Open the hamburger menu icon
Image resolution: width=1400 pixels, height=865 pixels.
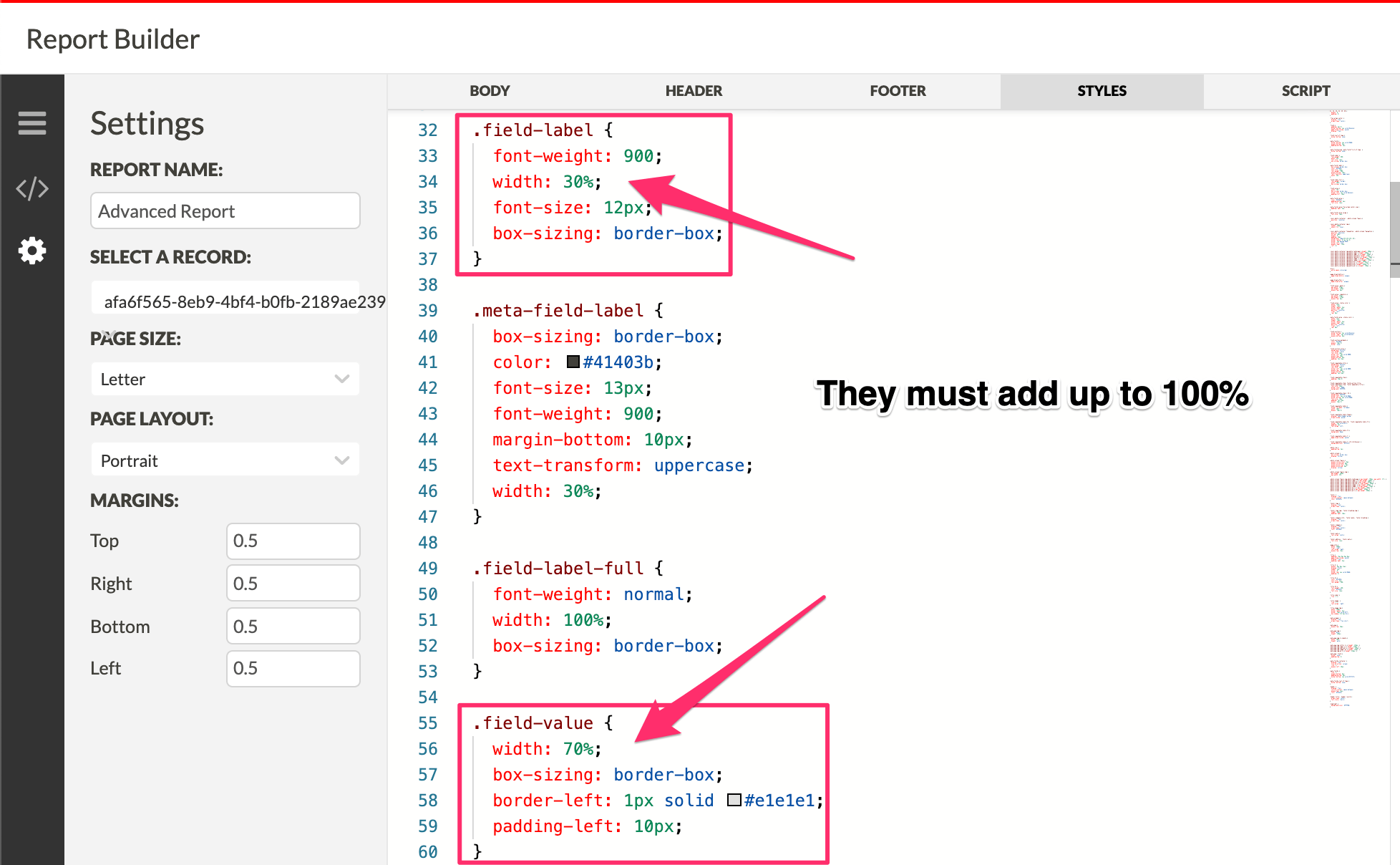tap(32, 123)
